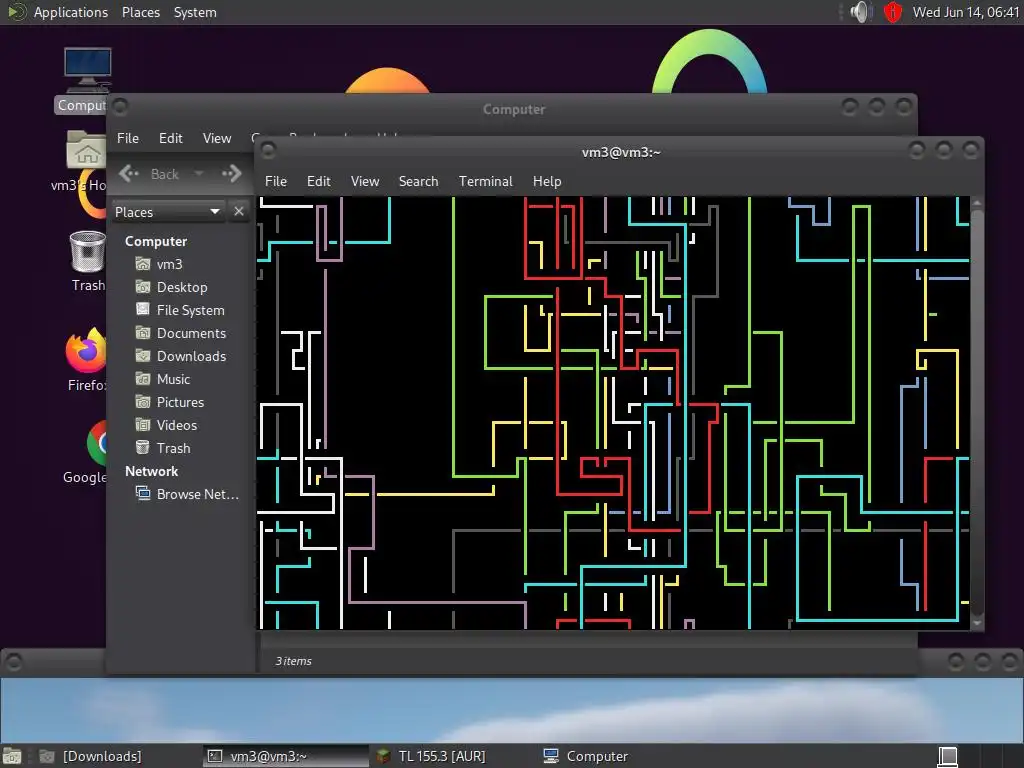Click the Browse Network icon in sidebar
Screen dimensions: 1024x768
[x=143, y=493]
